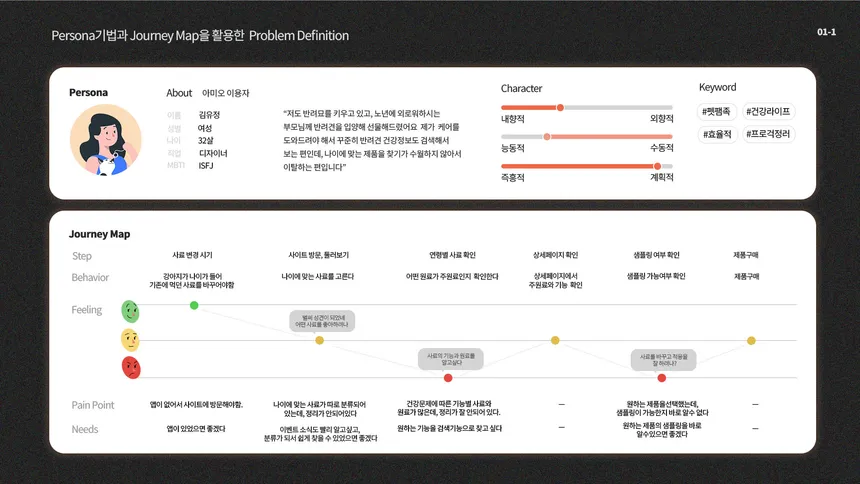
Task: Click the MBTI value ISFJ
Action: 206,165
